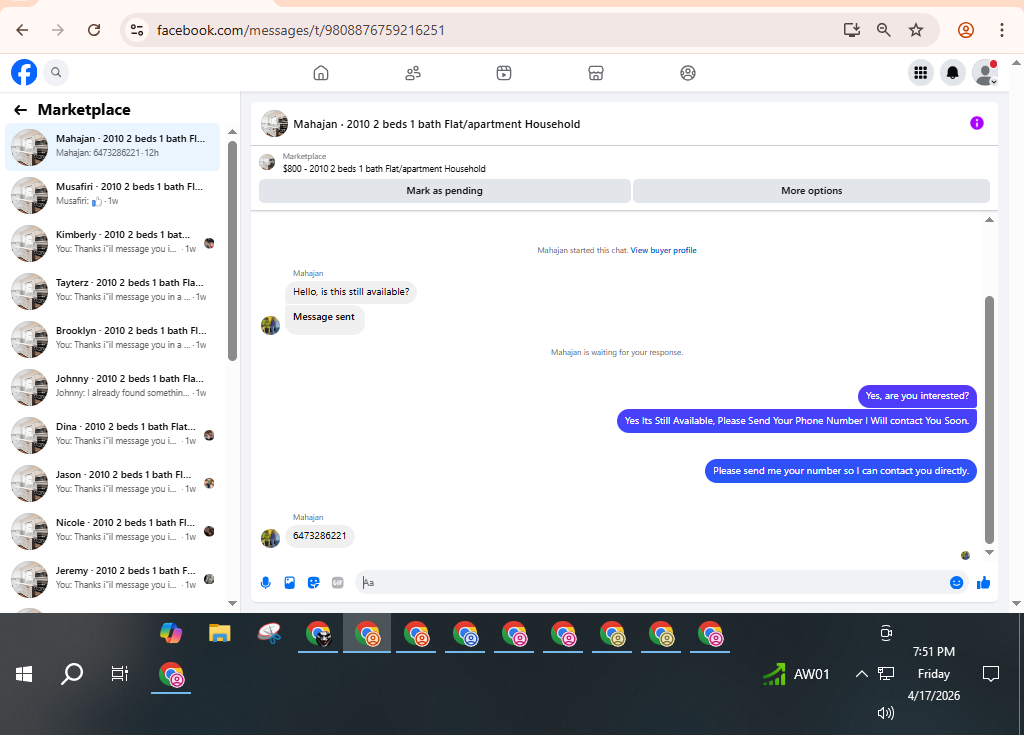This screenshot has width=1024, height=735.
Task: Open File Explorer from the taskbar
Action: tap(220, 633)
